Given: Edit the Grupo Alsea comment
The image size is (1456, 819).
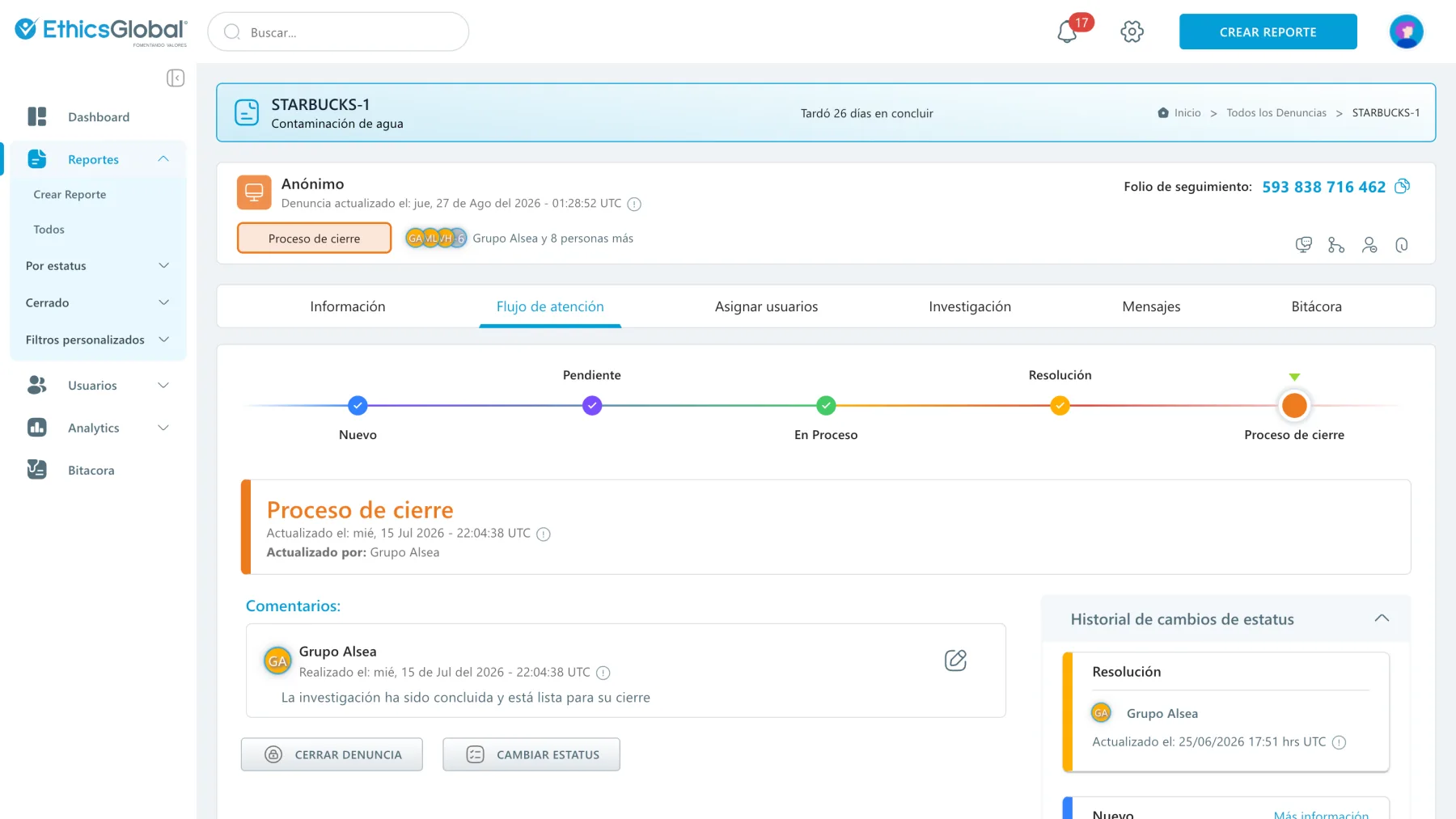Looking at the screenshot, I should click(x=955, y=661).
